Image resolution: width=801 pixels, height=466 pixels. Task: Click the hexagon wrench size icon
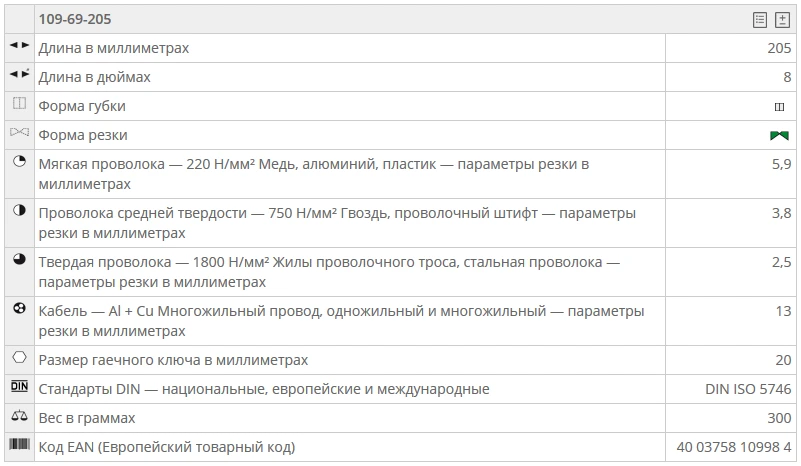pos(19,357)
